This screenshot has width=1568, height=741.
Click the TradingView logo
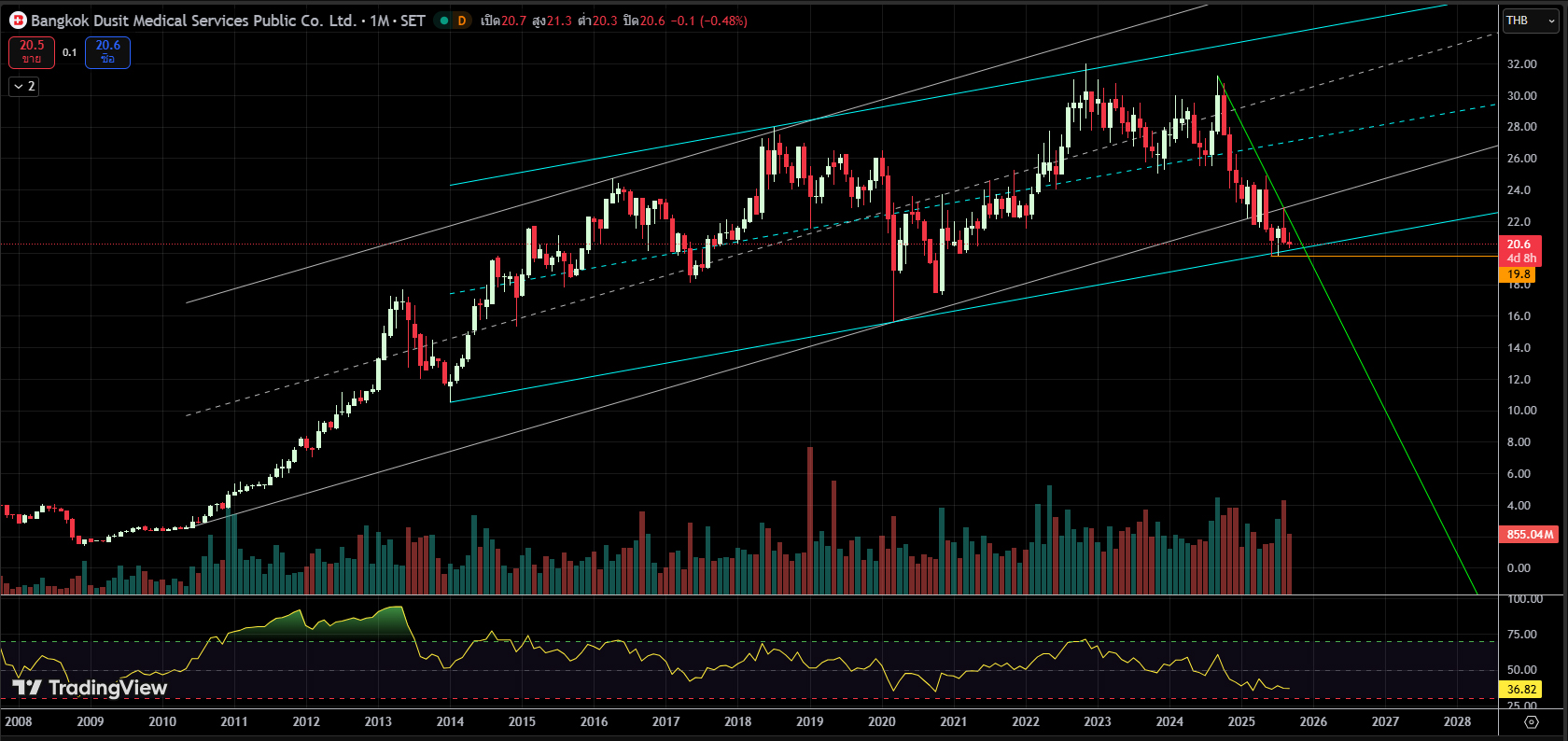coord(90,688)
